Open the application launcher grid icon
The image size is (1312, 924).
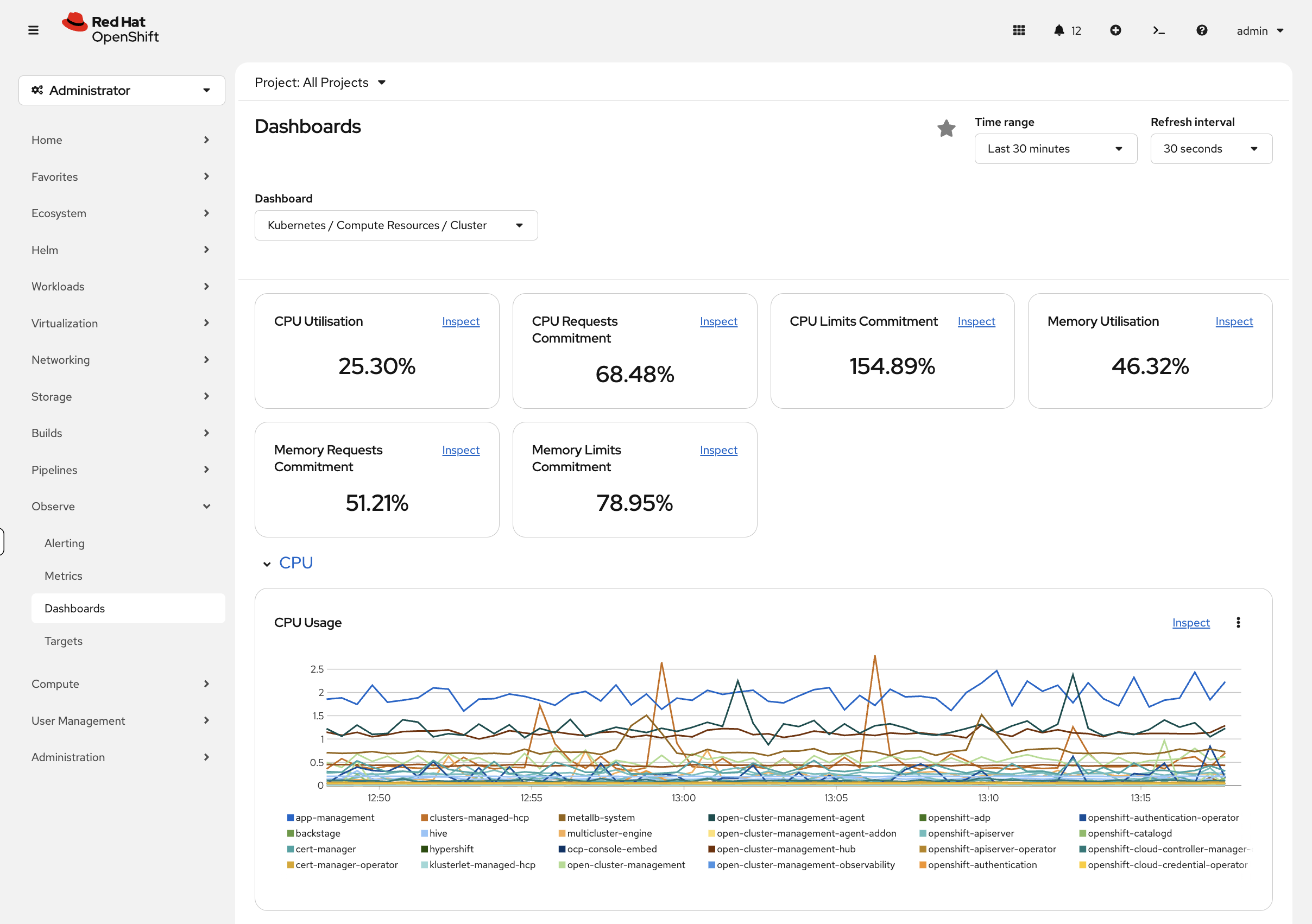1019,30
